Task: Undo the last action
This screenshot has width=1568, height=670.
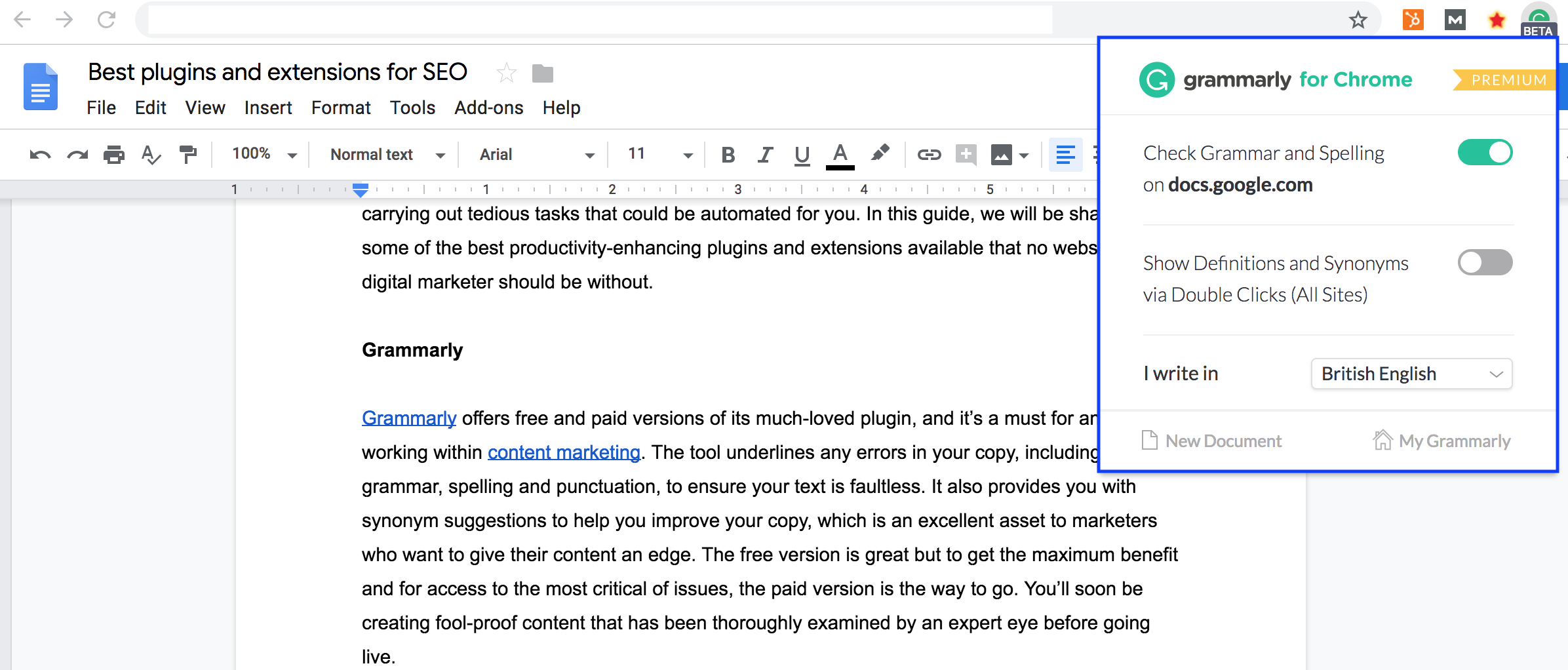Action: click(x=40, y=155)
